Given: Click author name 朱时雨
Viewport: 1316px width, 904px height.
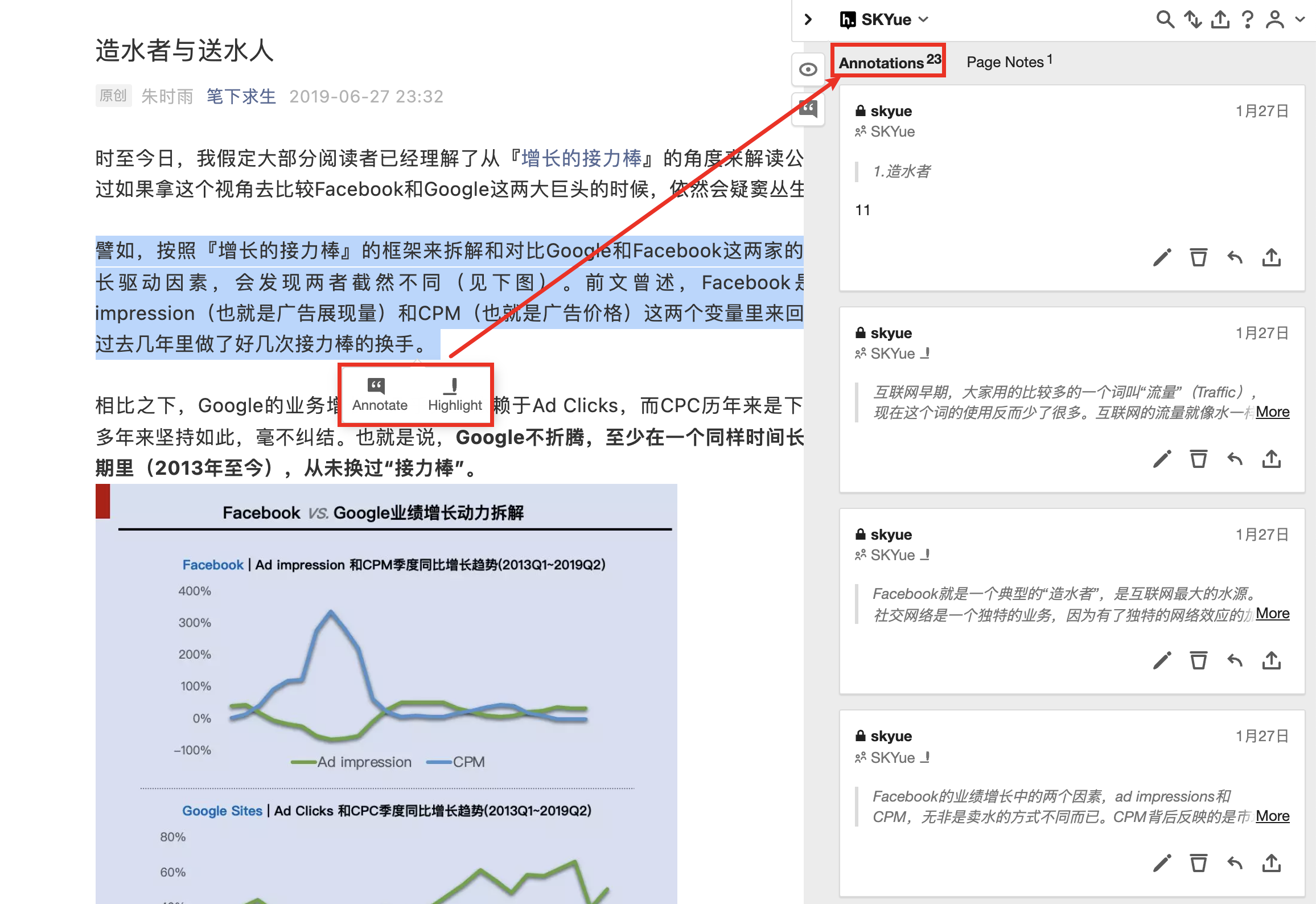Looking at the screenshot, I should (x=167, y=96).
